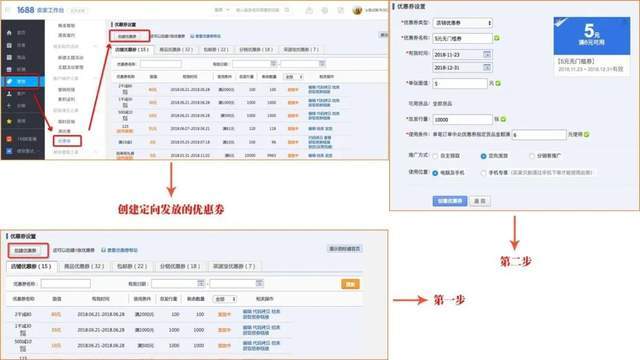640x360 pixels.
Task: Focus the 优惠券名称 filter field in the workbench panel
Action: (x=161, y=64)
